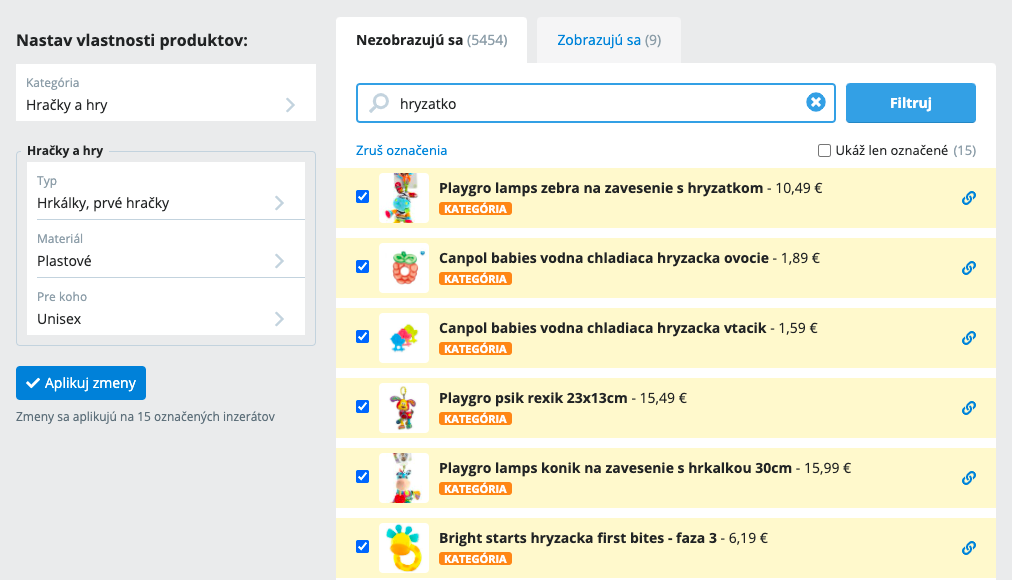The image size is (1012, 580).
Task: Open the Pre koho Unisex dropdown
Action: (x=166, y=307)
